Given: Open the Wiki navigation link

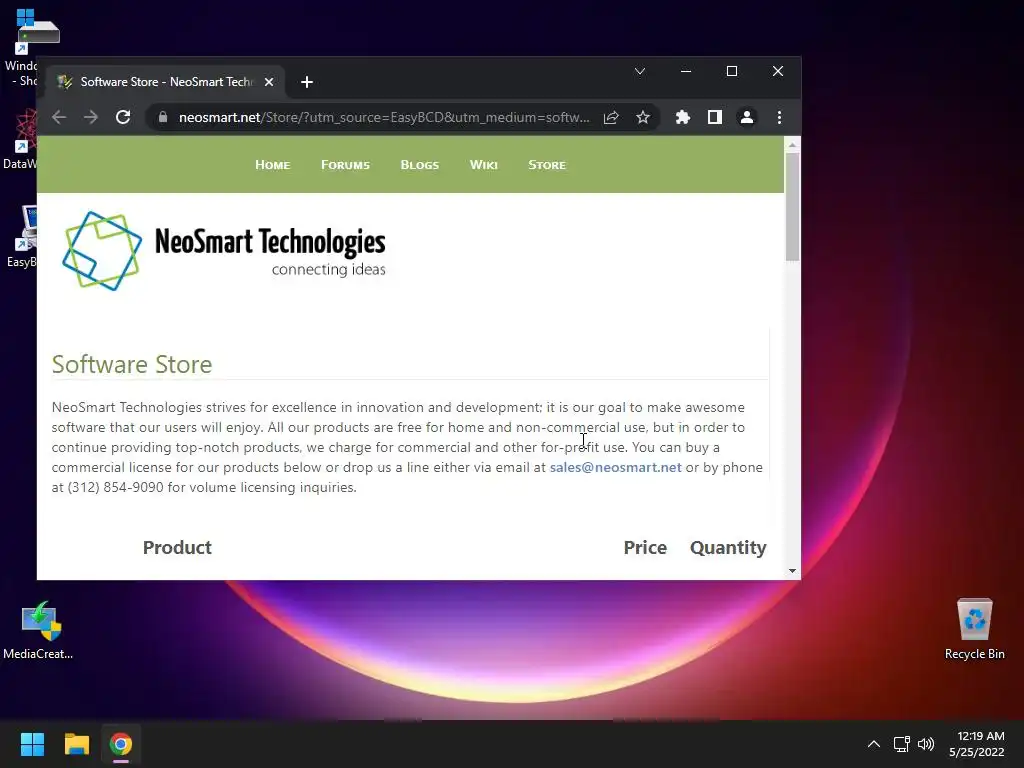Looking at the screenshot, I should point(483,165).
